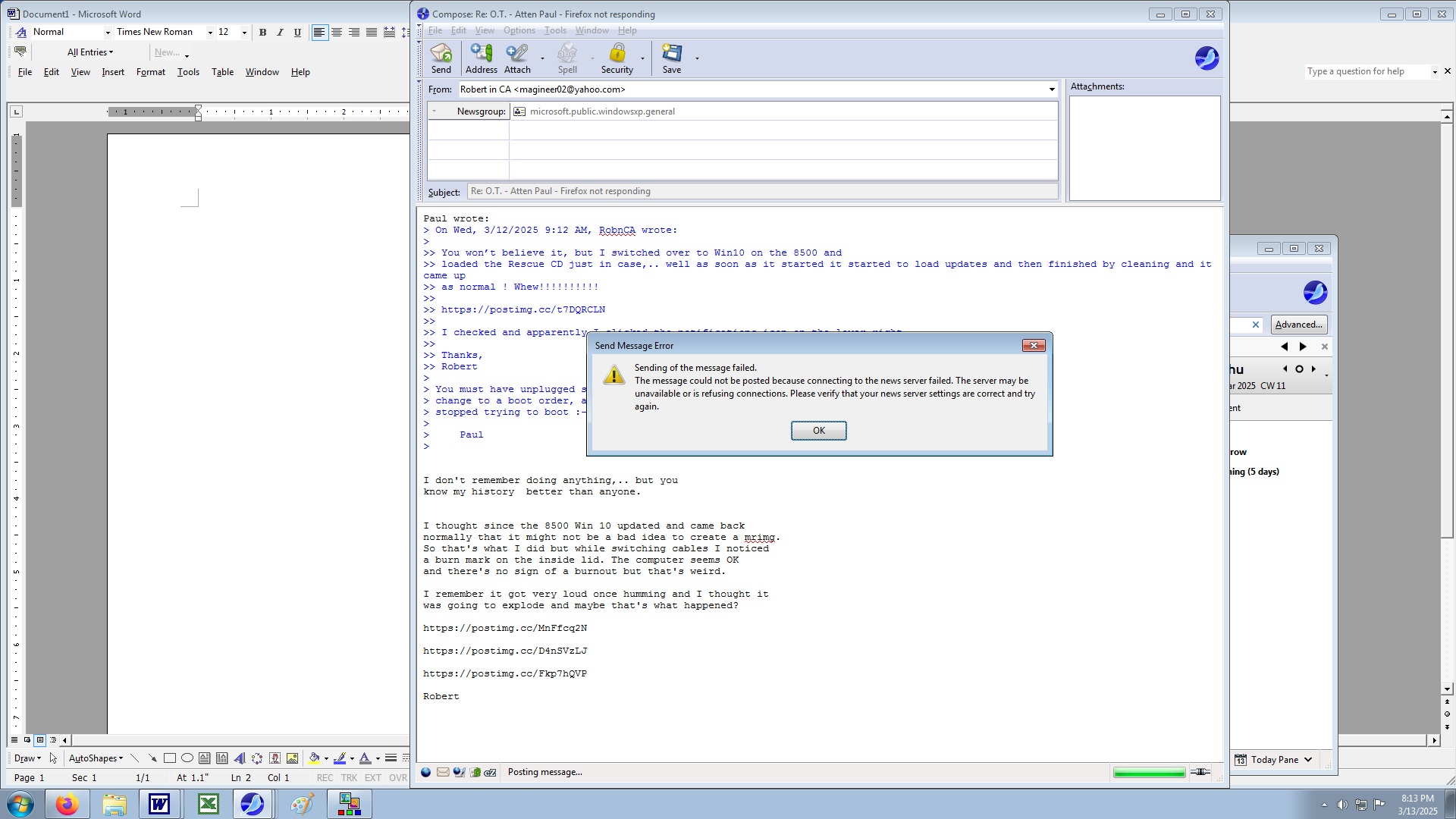The height and width of the screenshot is (819, 1456).
Task: Click the Insert WordArt icon
Action: click(x=240, y=758)
